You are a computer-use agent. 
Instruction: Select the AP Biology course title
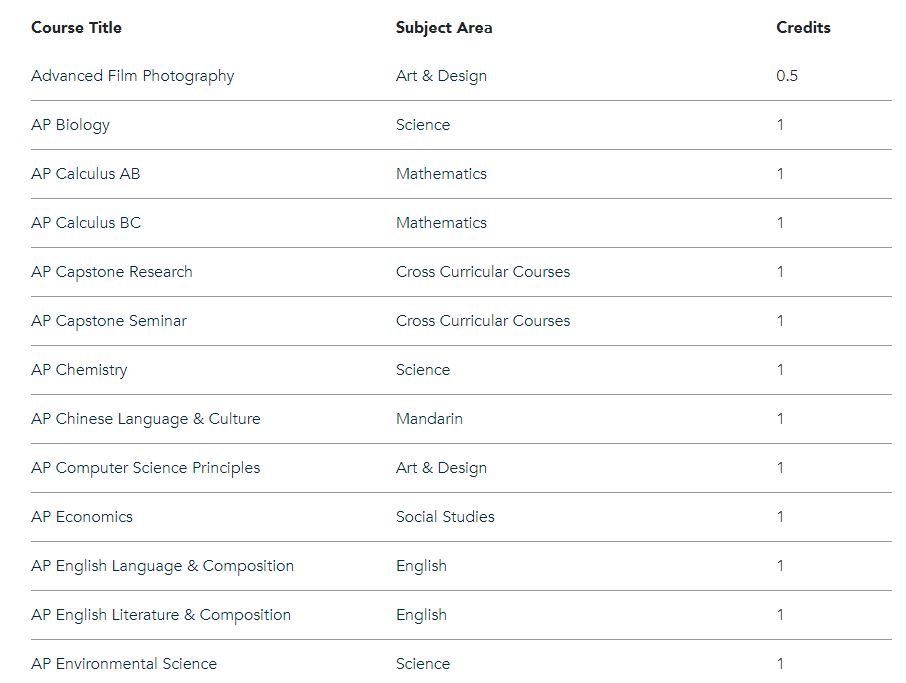(x=70, y=125)
